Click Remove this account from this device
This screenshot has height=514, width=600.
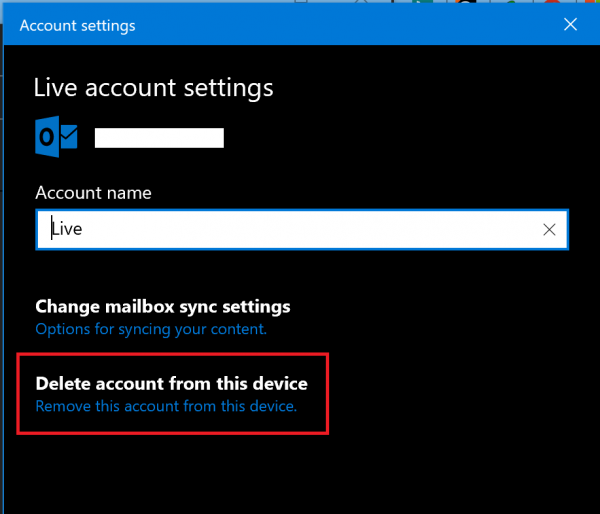pyautogui.click(x=166, y=406)
